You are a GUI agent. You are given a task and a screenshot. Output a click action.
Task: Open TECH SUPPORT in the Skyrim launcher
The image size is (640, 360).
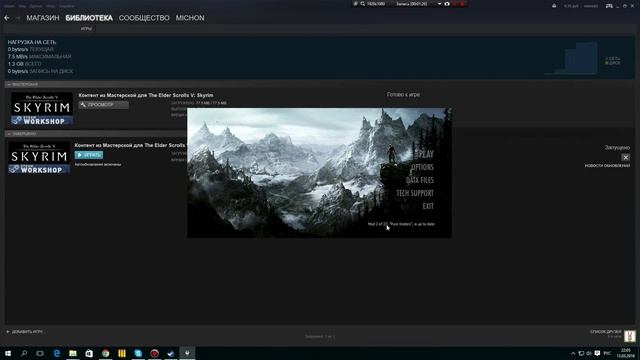[415, 193]
